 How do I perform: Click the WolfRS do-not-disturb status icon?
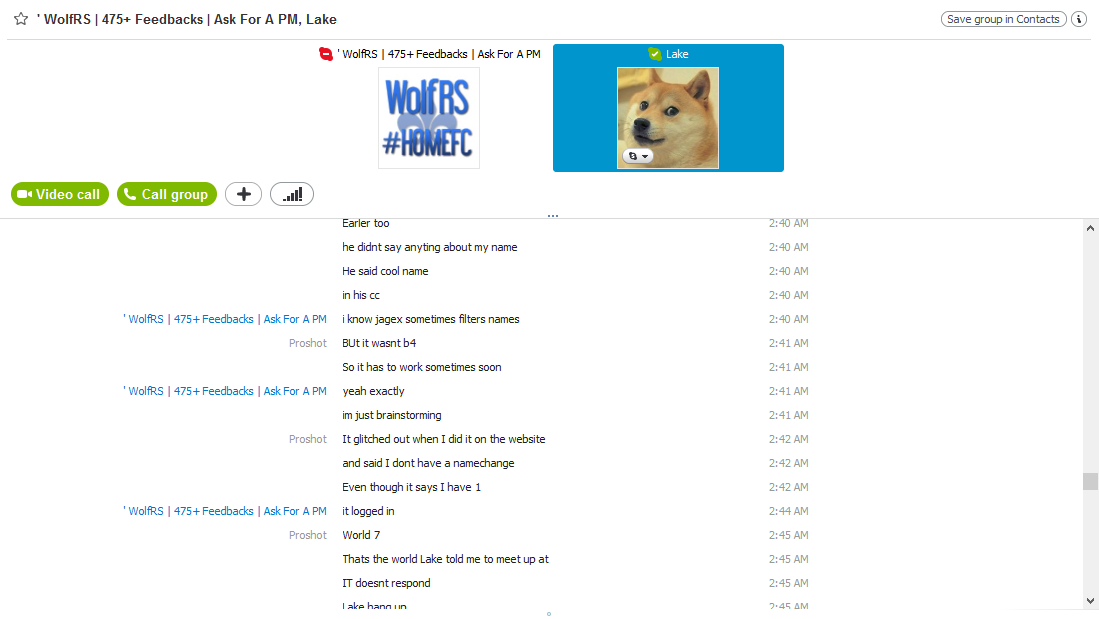pyautogui.click(x=325, y=54)
